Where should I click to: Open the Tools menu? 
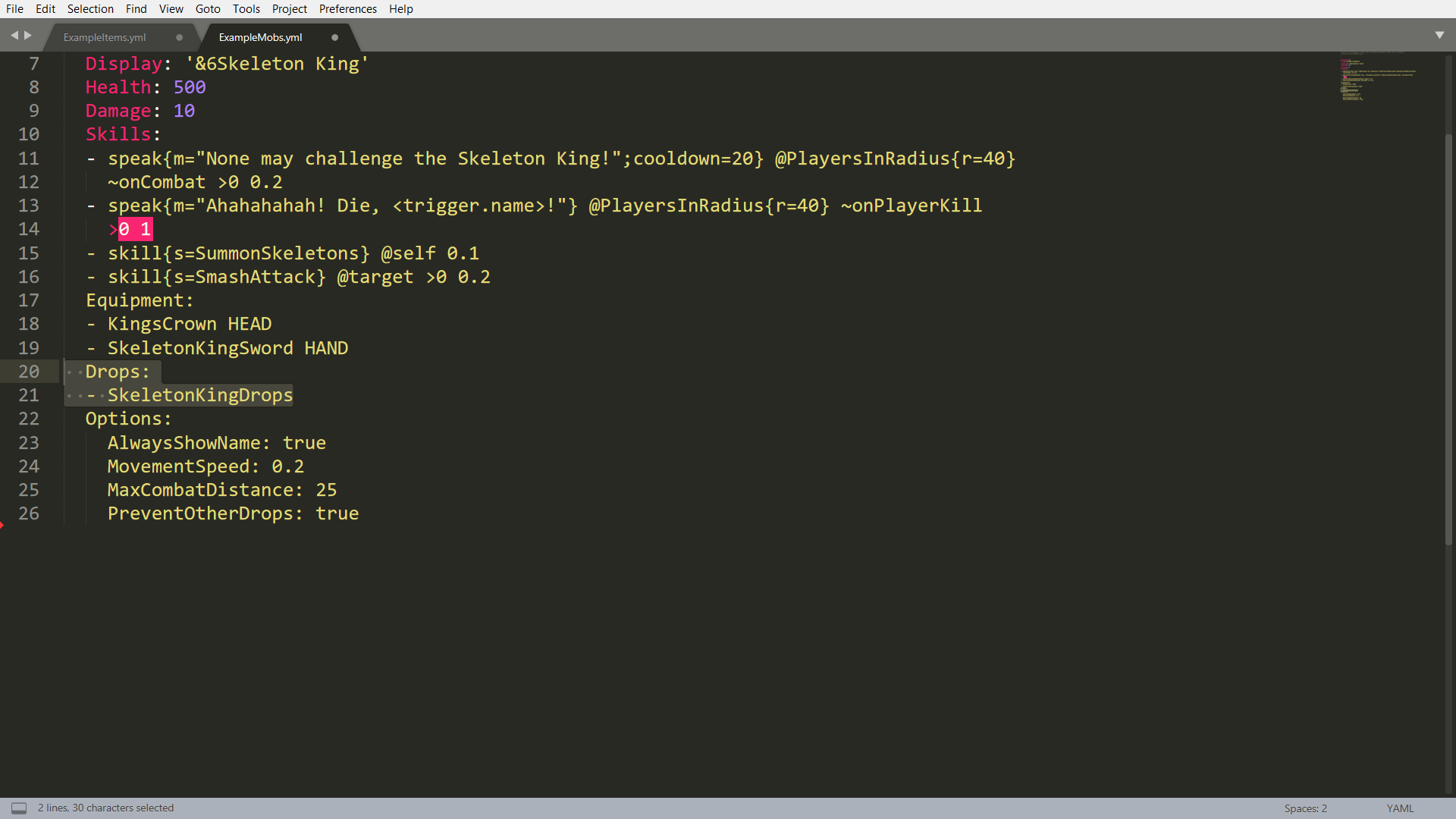[x=246, y=9]
